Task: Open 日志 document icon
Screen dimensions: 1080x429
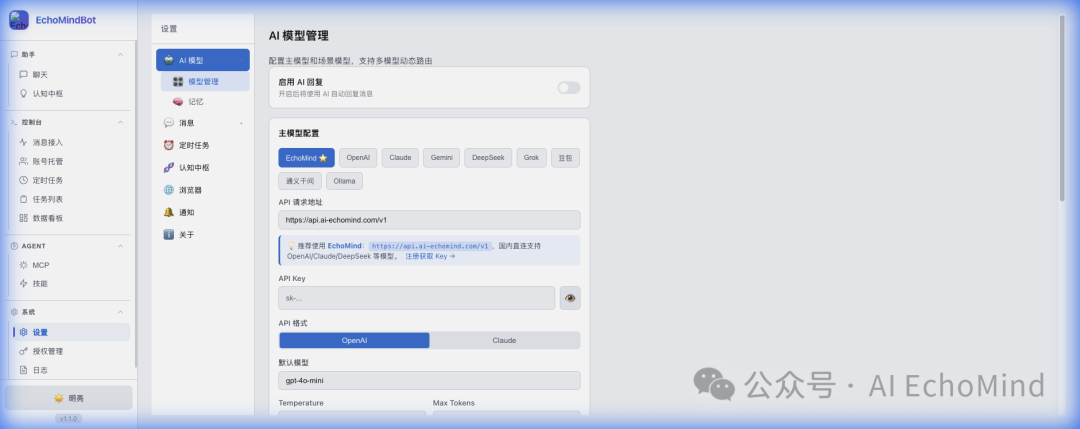Action: (x=23, y=370)
